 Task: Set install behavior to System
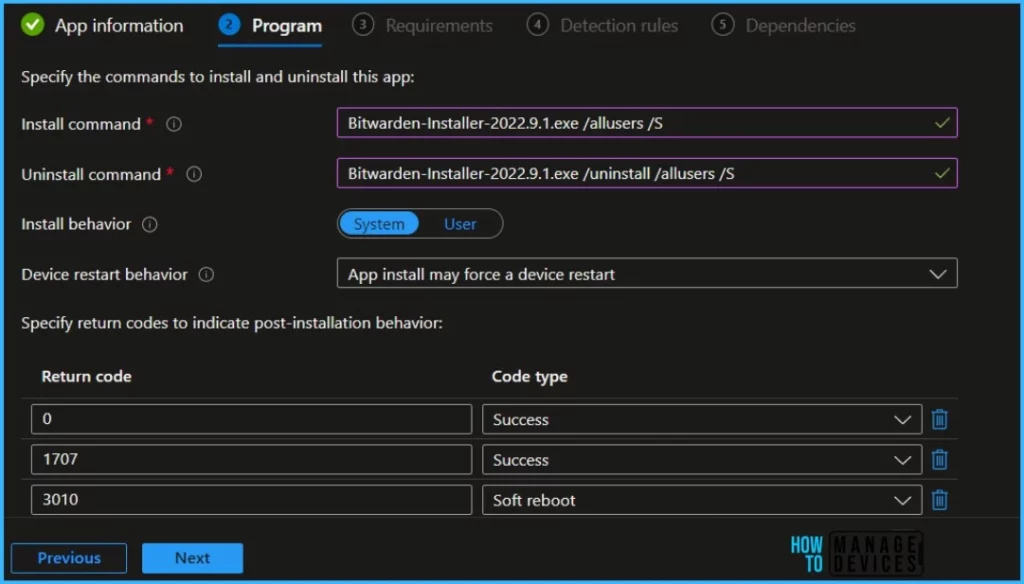(x=379, y=224)
